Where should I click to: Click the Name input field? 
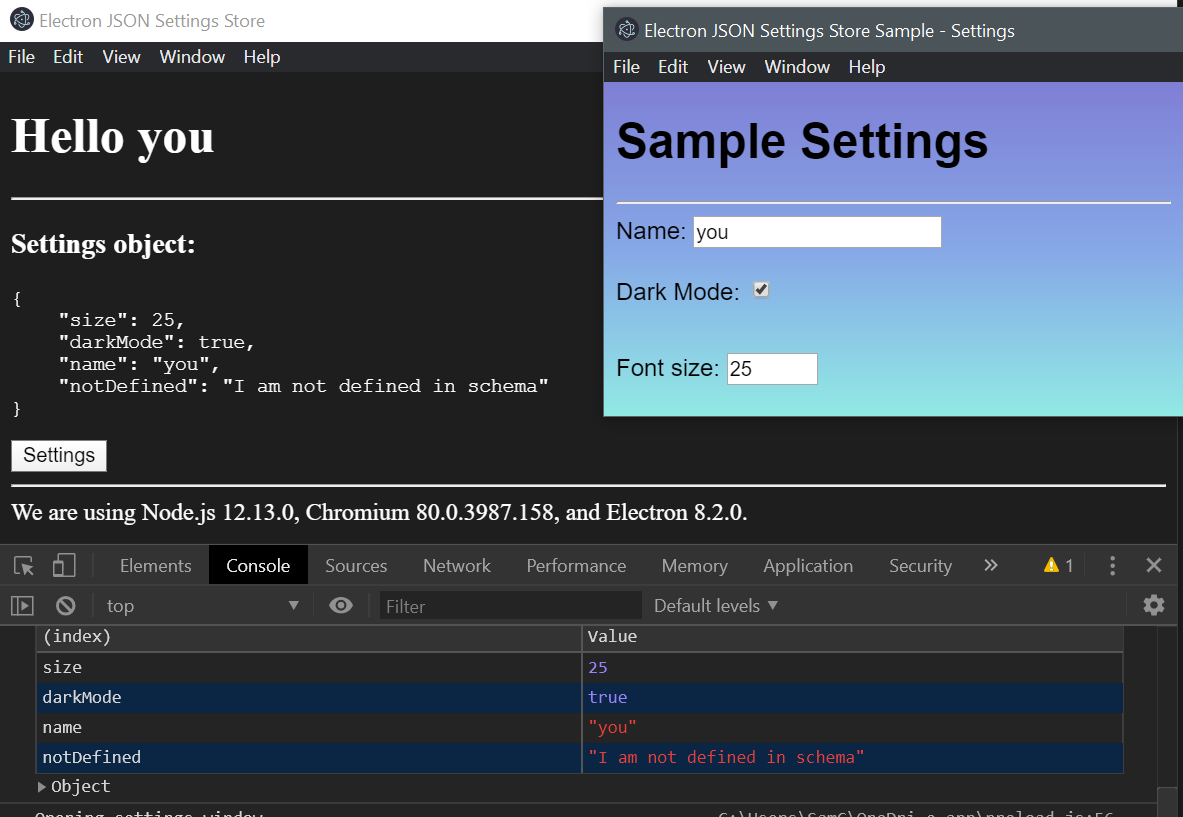coord(817,232)
